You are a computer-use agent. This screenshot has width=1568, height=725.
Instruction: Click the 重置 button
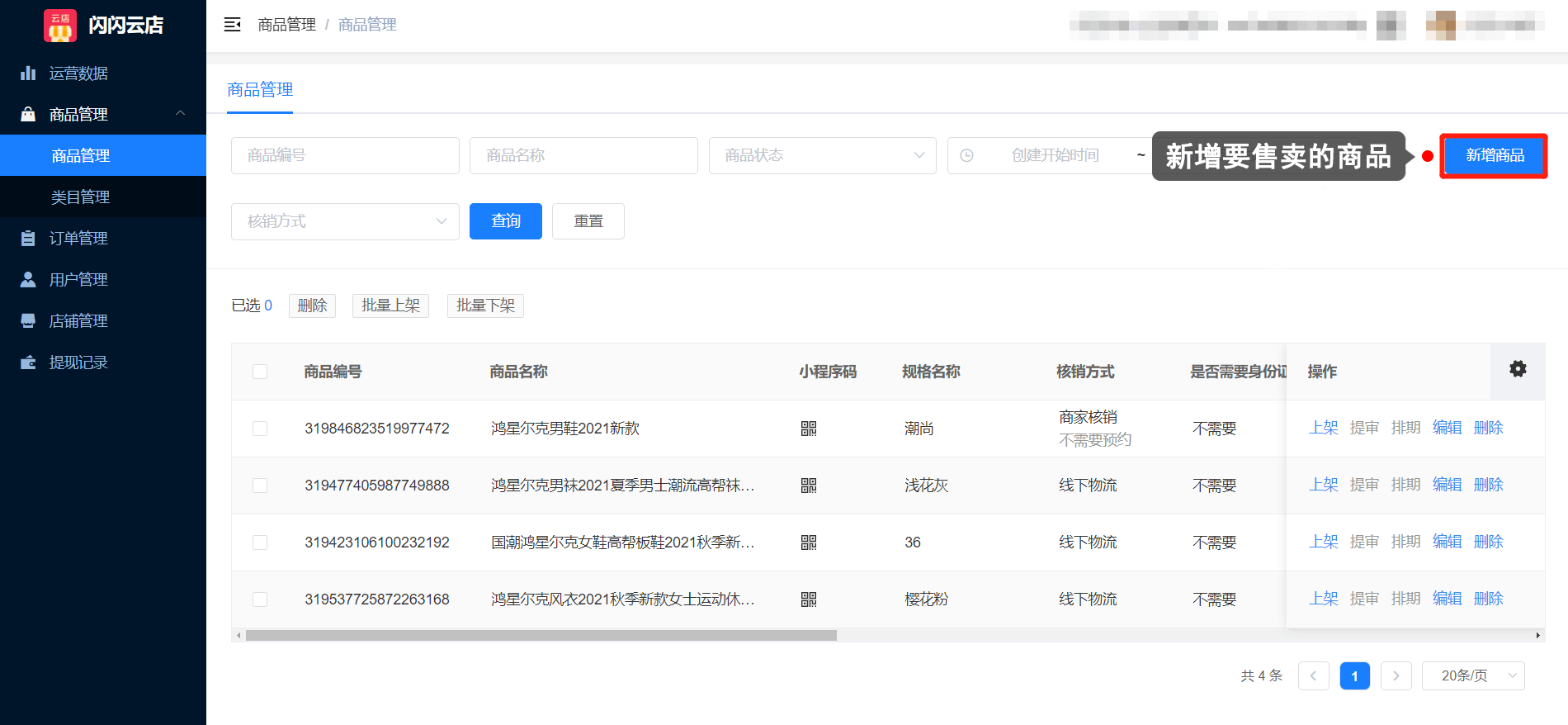coord(588,221)
